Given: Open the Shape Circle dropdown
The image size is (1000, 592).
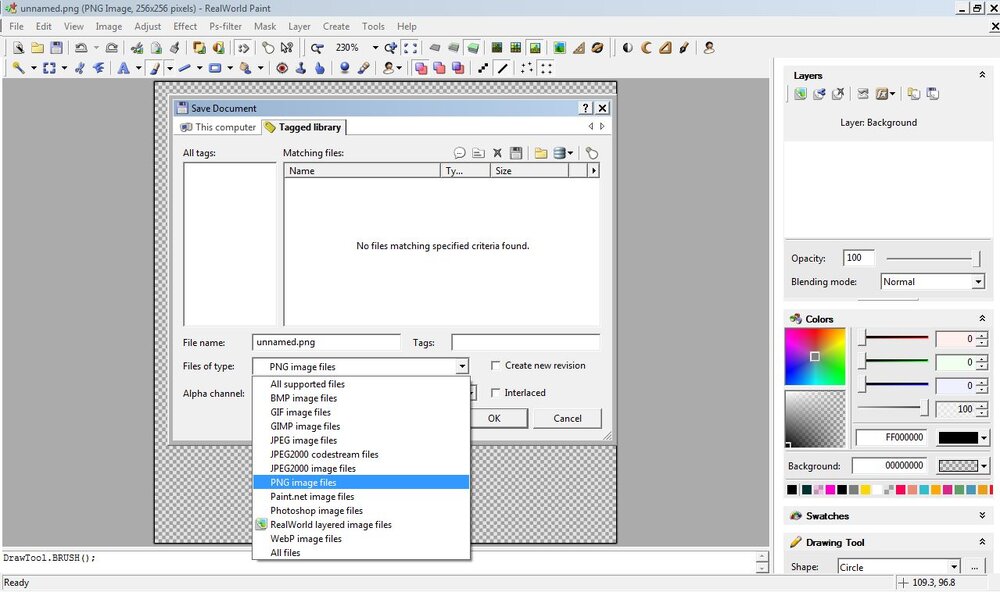Looking at the screenshot, I should pyautogui.click(x=899, y=567).
